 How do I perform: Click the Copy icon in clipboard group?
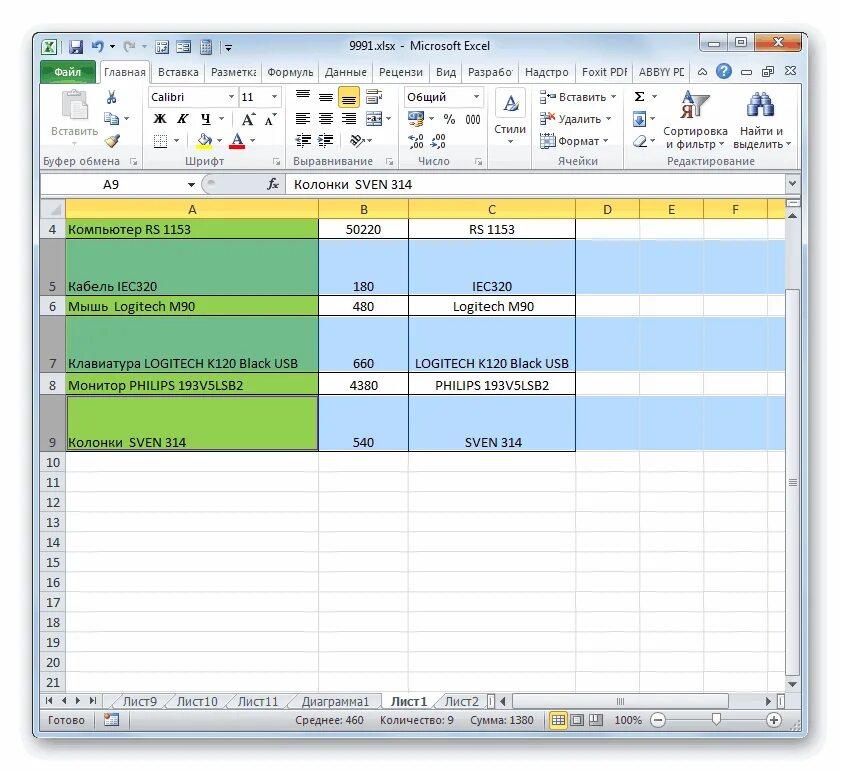tap(111, 119)
